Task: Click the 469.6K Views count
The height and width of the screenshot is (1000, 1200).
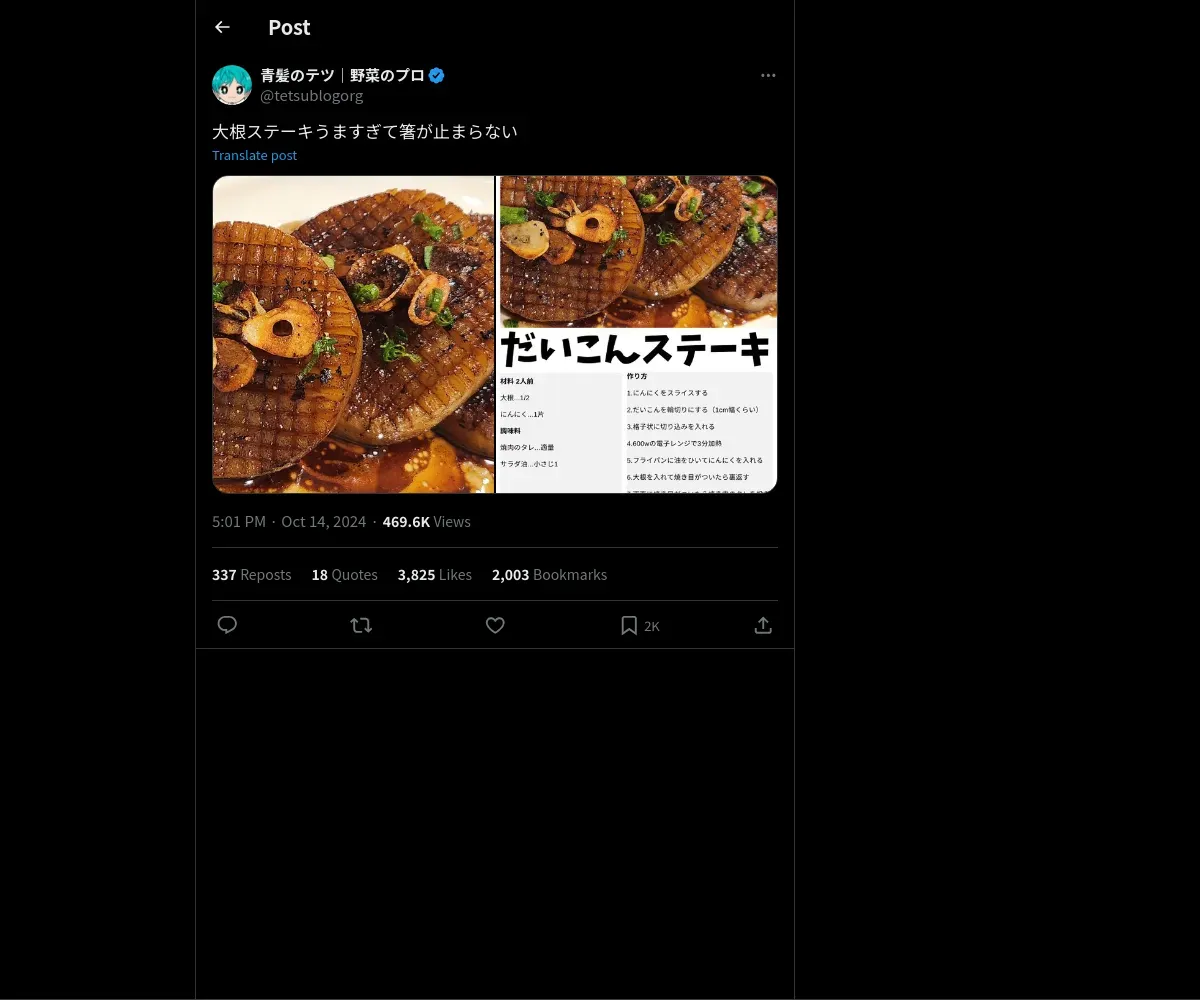Action: pyautogui.click(x=426, y=522)
